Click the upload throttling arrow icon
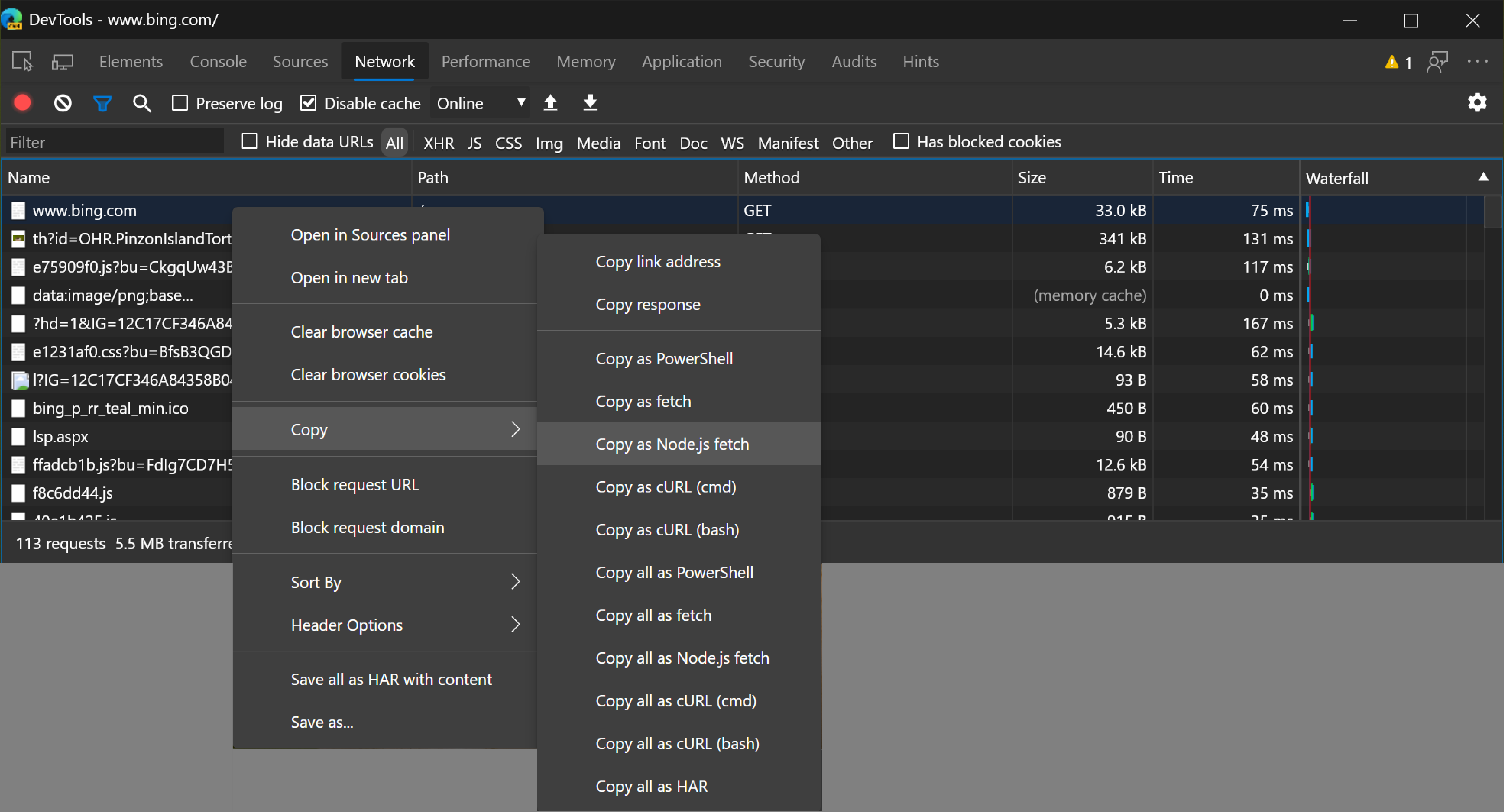The height and width of the screenshot is (812, 1504). click(x=551, y=103)
